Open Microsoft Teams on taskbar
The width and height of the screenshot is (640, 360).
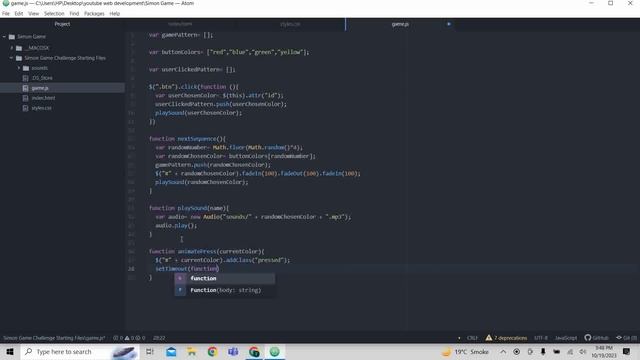[x=233, y=351]
